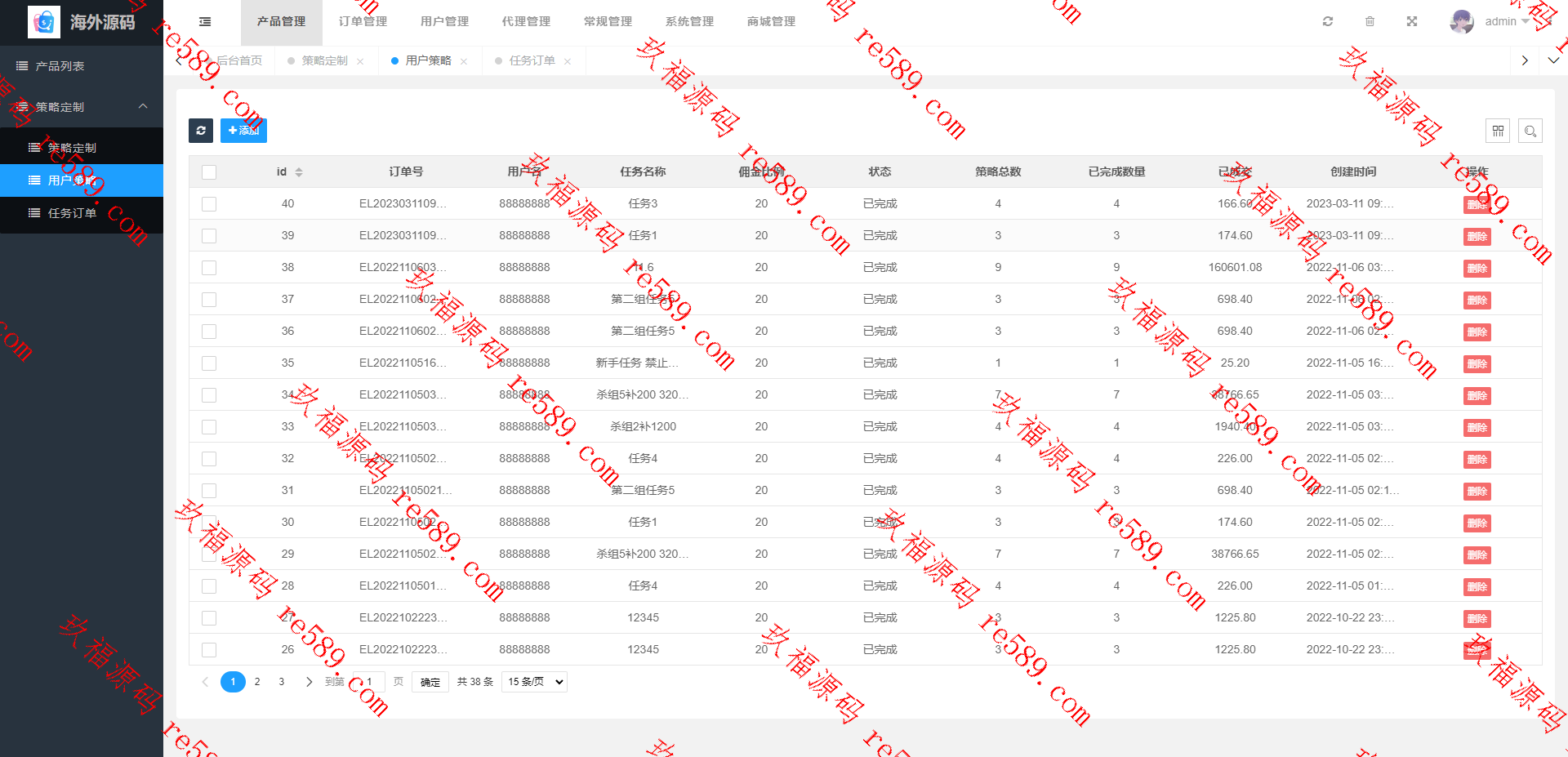
Task: Check the row with id 38
Action: tap(209, 268)
